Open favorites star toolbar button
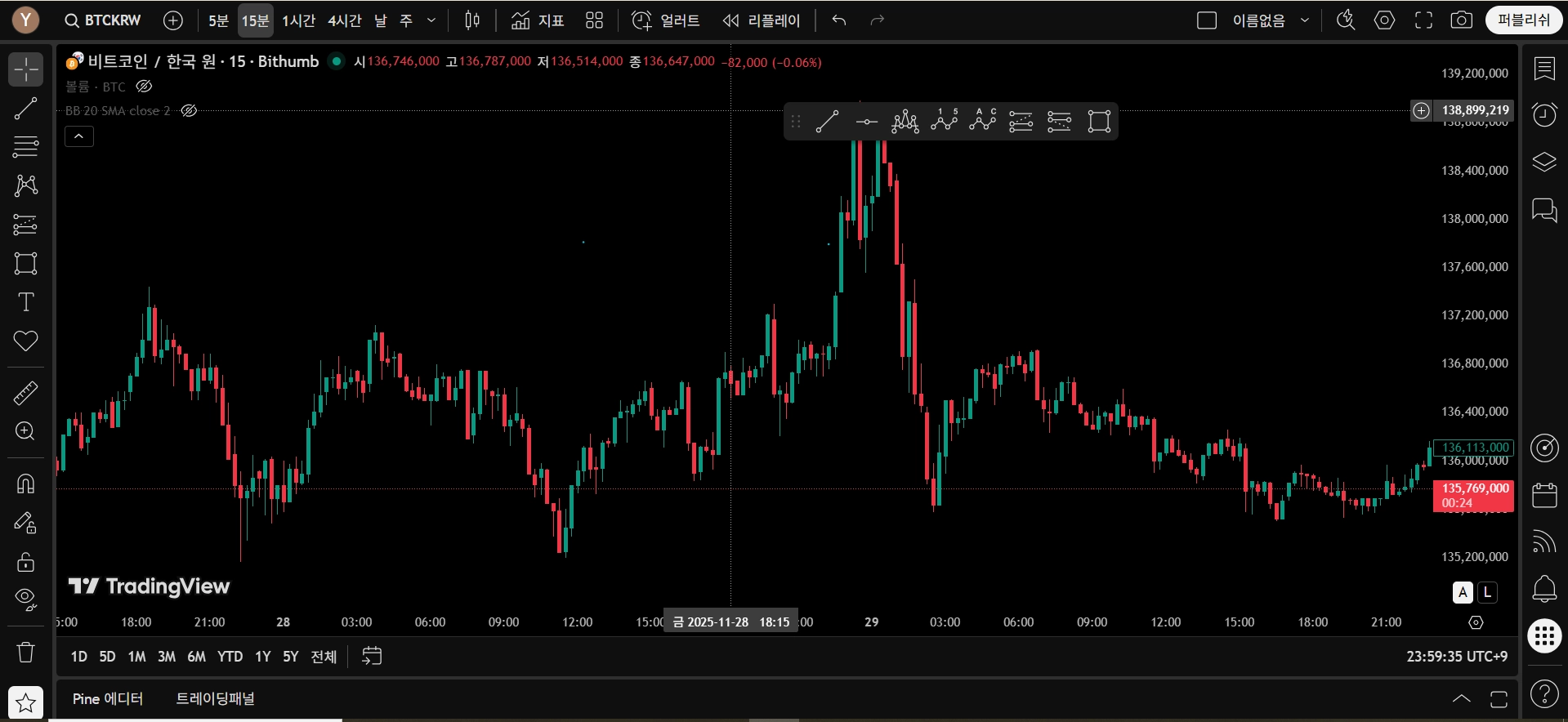 point(26,702)
